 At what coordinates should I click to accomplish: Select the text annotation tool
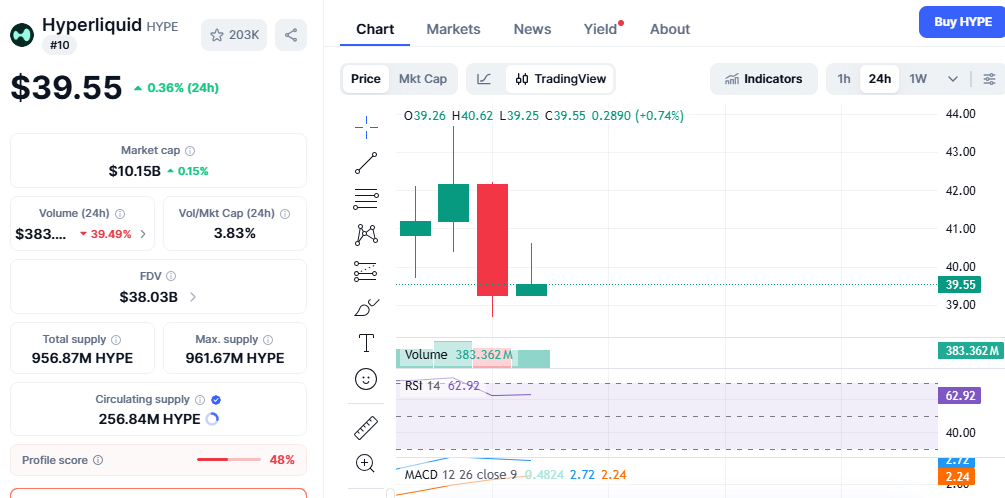pyautogui.click(x=366, y=343)
